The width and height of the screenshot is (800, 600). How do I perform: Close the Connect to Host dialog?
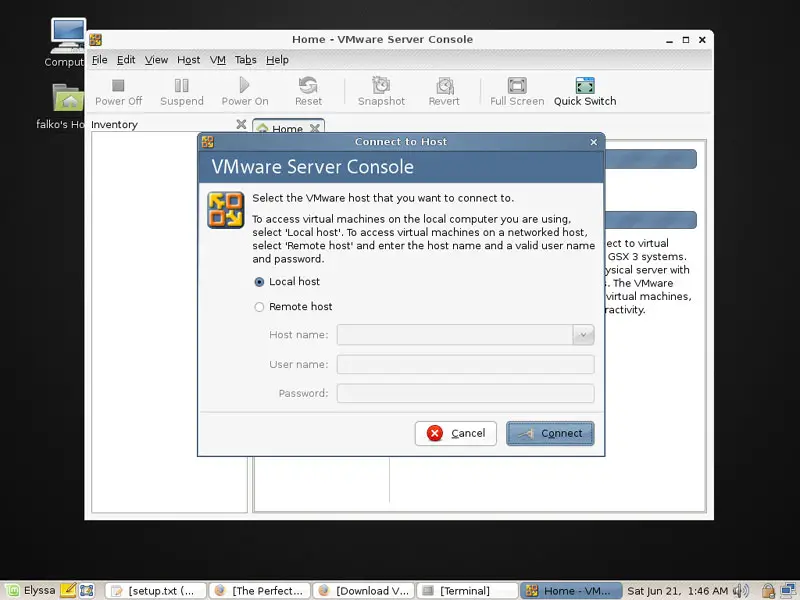point(593,142)
